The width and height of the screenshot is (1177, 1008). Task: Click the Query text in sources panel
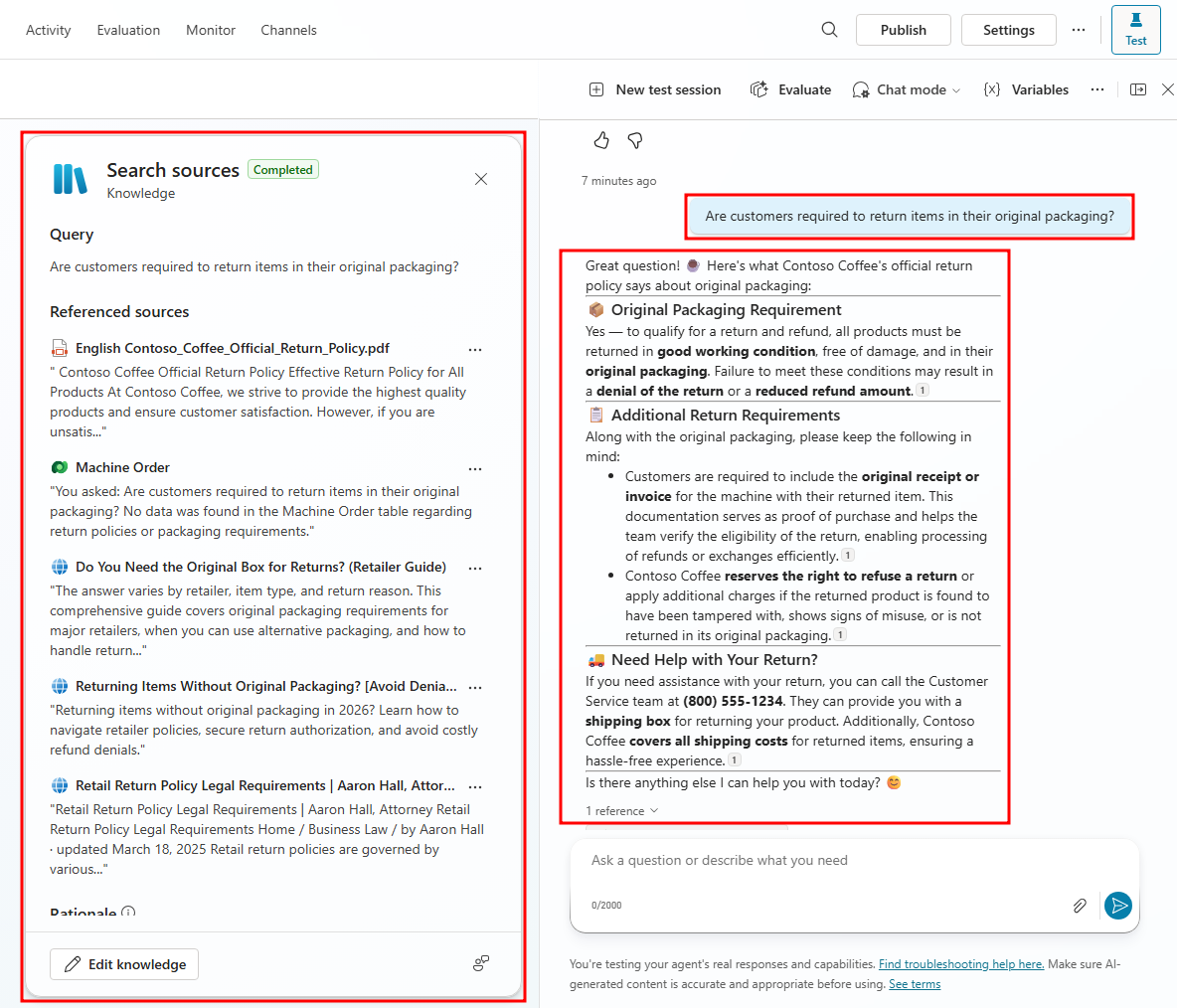tap(254, 267)
